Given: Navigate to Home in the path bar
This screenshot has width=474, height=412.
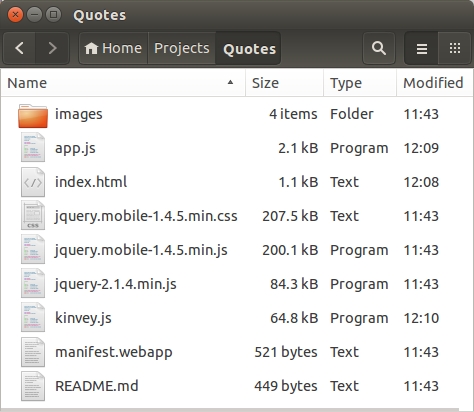Looking at the screenshot, I should click(113, 48).
